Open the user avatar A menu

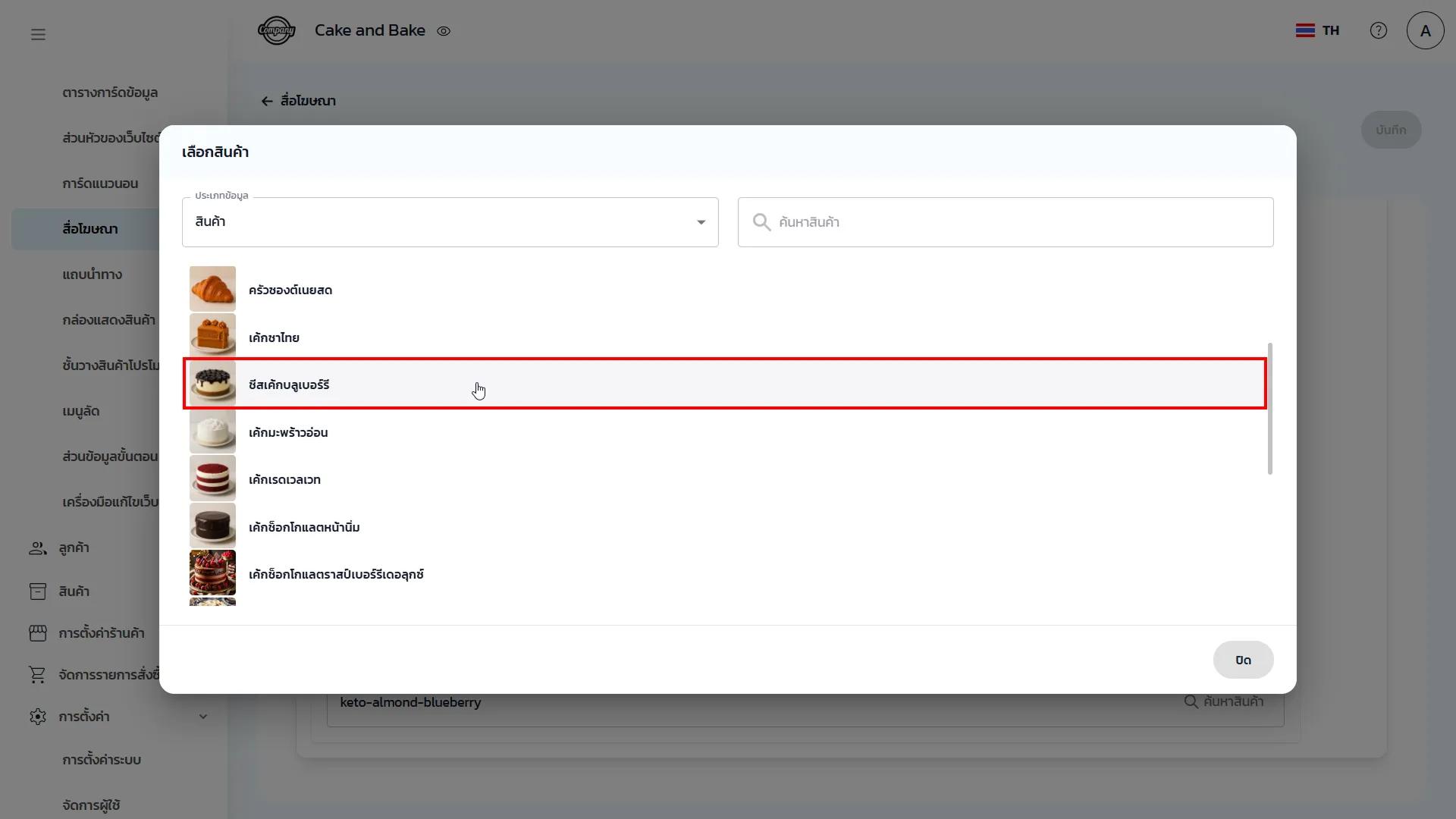tap(1425, 30)
